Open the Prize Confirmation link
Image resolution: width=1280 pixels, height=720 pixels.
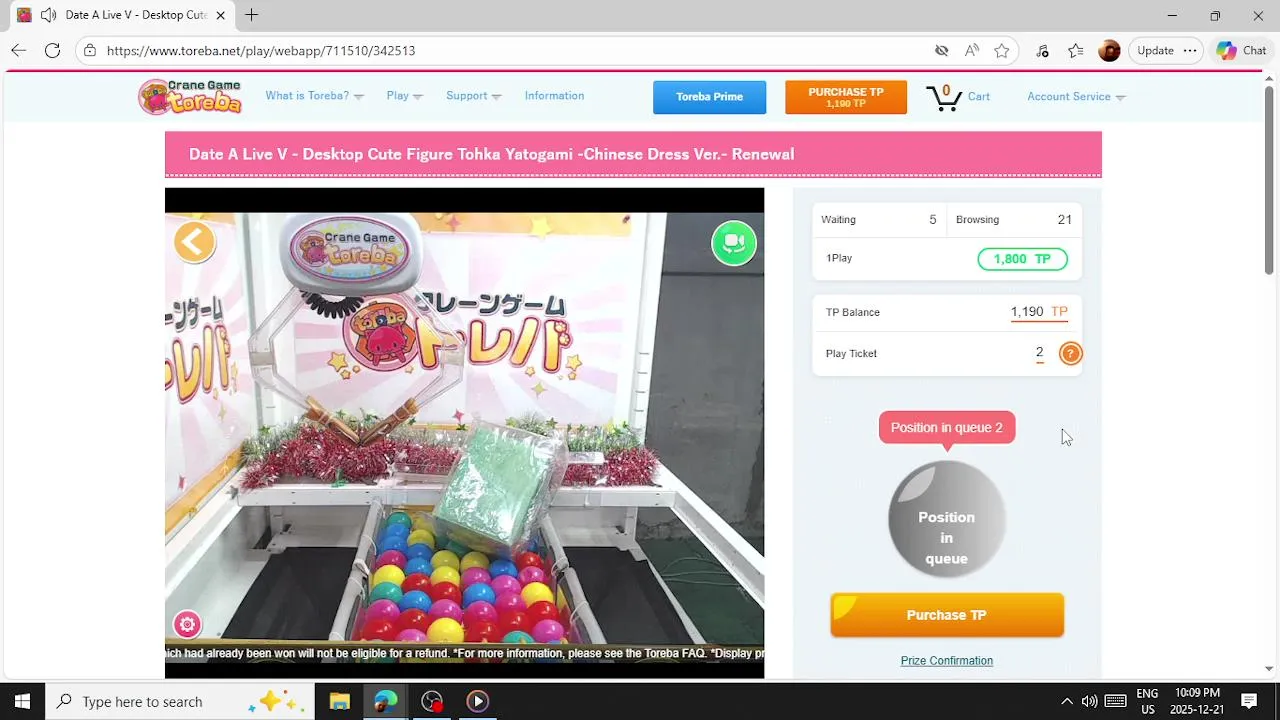point(947,660)
